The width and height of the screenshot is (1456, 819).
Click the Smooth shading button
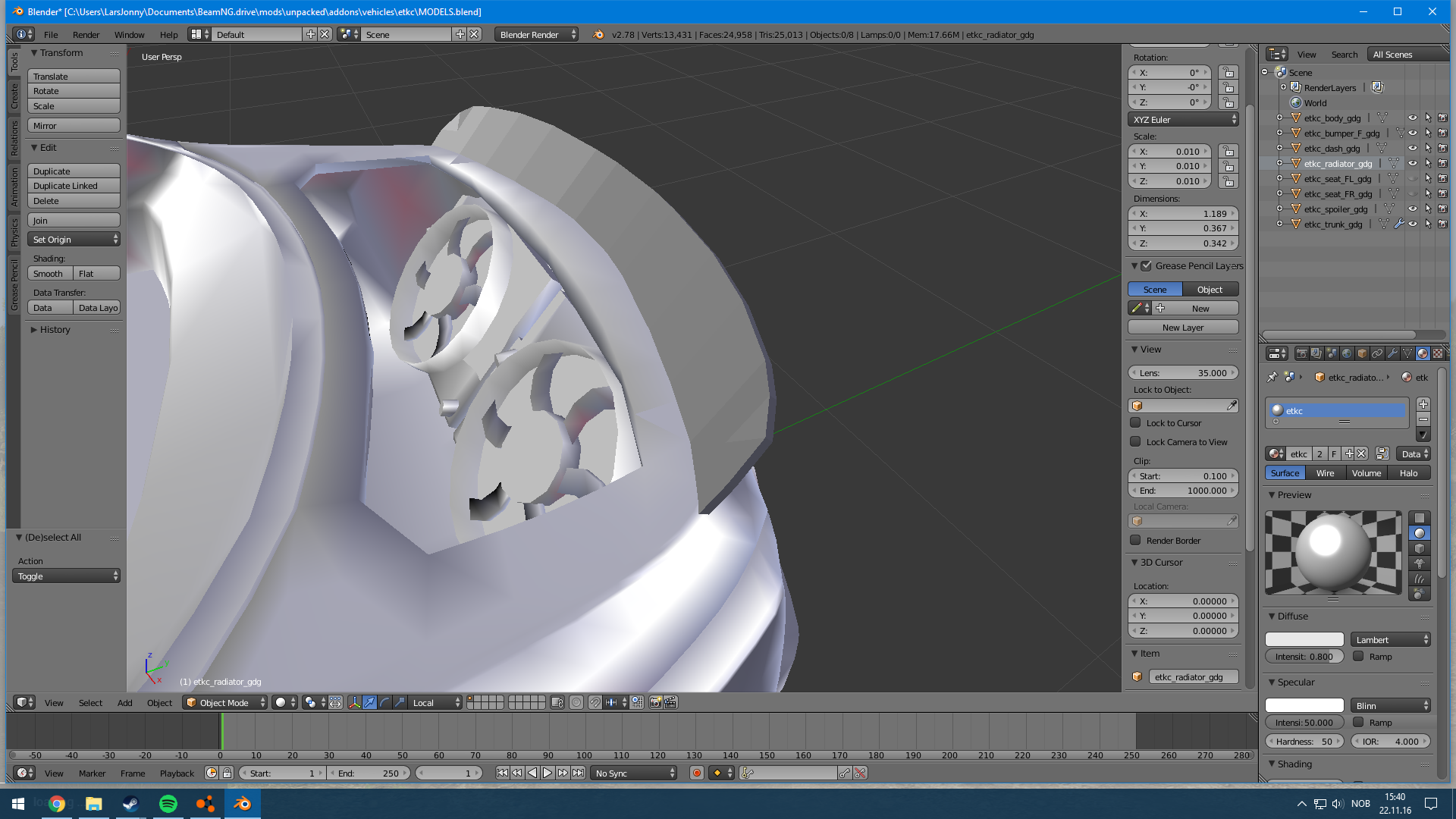pyautogui.click(x=49, y=274)
